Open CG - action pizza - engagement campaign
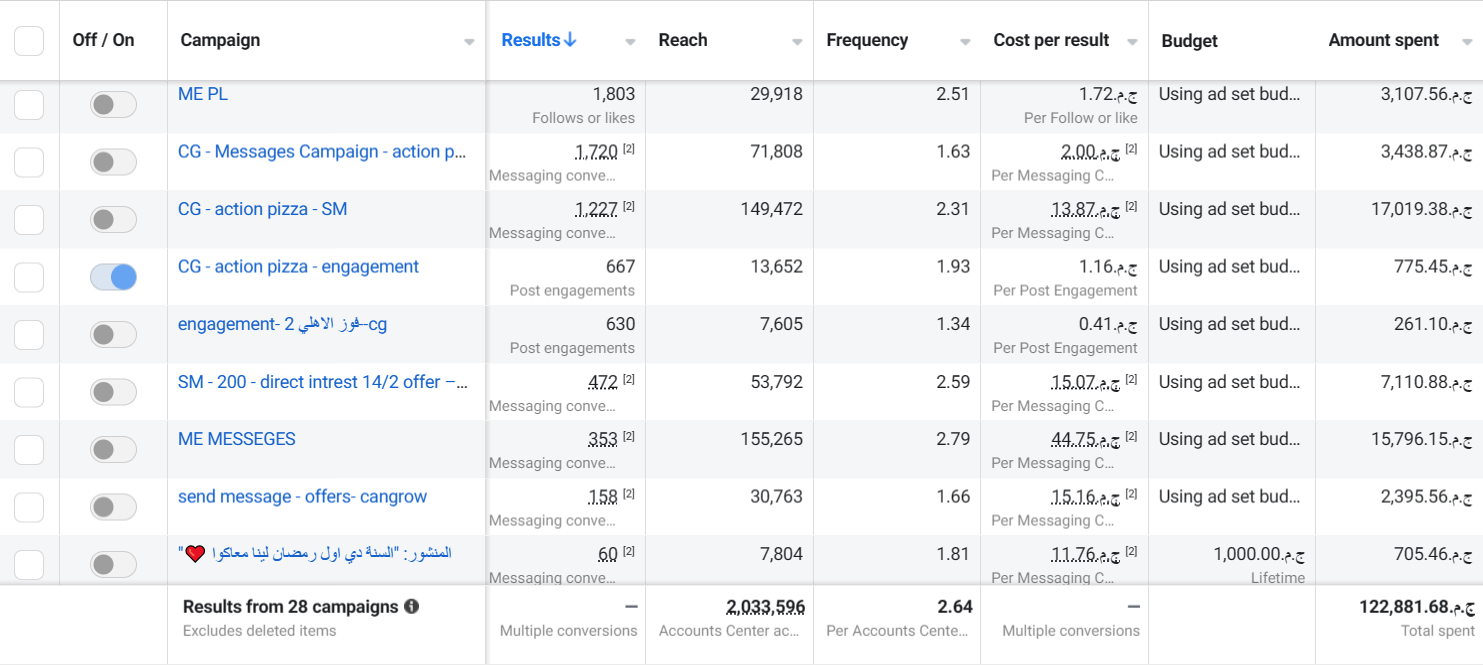Image resolution: width=1483 pixels, height=665 pixels. 298,267
